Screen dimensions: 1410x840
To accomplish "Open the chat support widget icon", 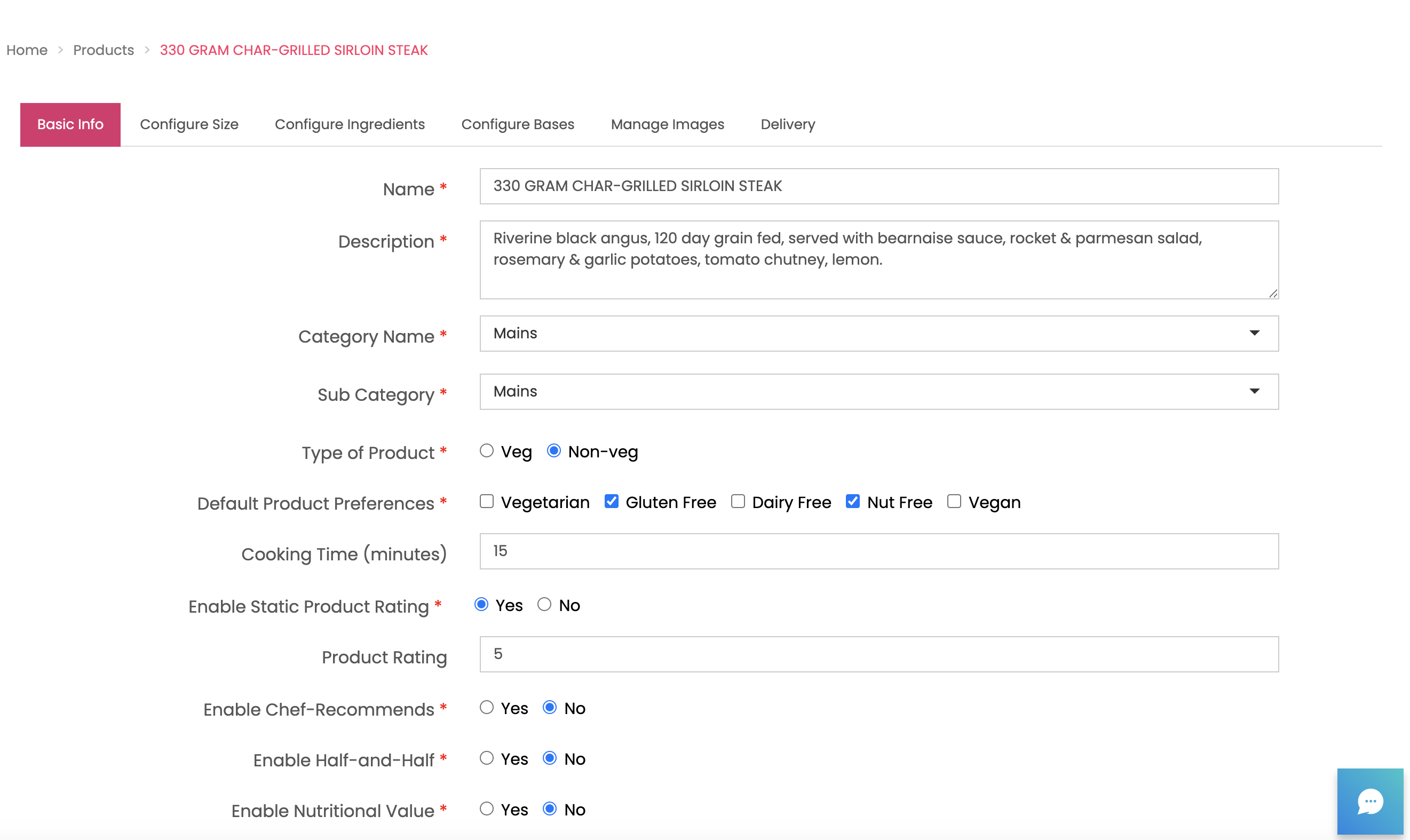I will click(1369, 801).
